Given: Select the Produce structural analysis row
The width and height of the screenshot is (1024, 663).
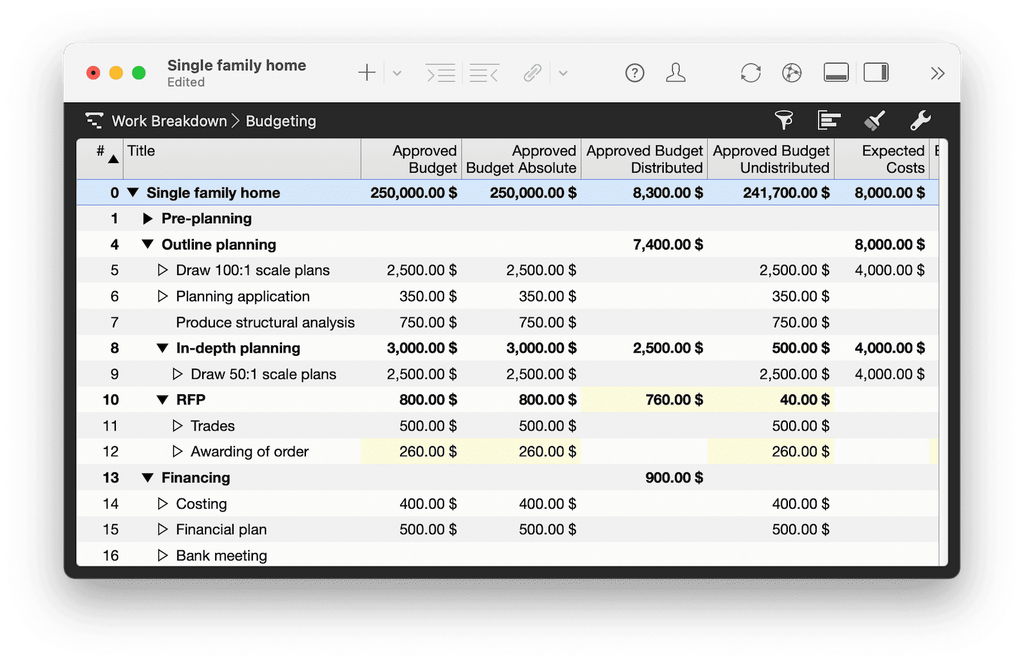Looking at the screenshot, I should tap(265, 322).
